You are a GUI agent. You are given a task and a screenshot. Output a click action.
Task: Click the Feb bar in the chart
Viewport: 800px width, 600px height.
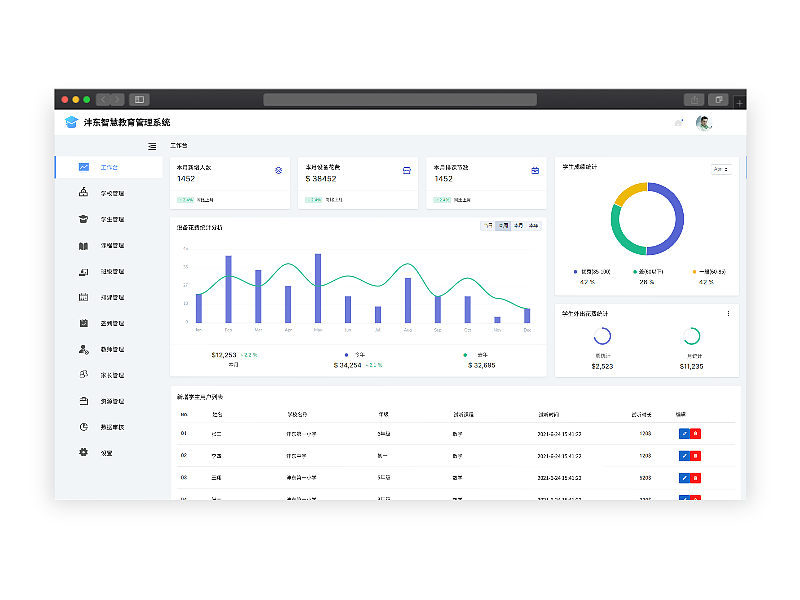(x=229, y=289)
